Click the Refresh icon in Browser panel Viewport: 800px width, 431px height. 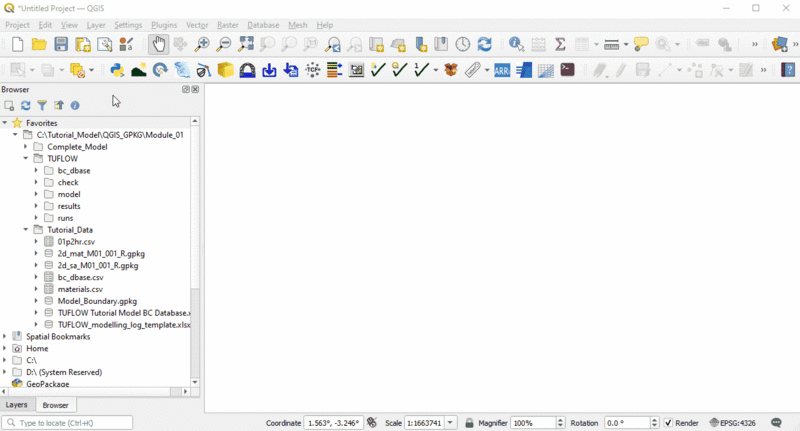[26, 105]
